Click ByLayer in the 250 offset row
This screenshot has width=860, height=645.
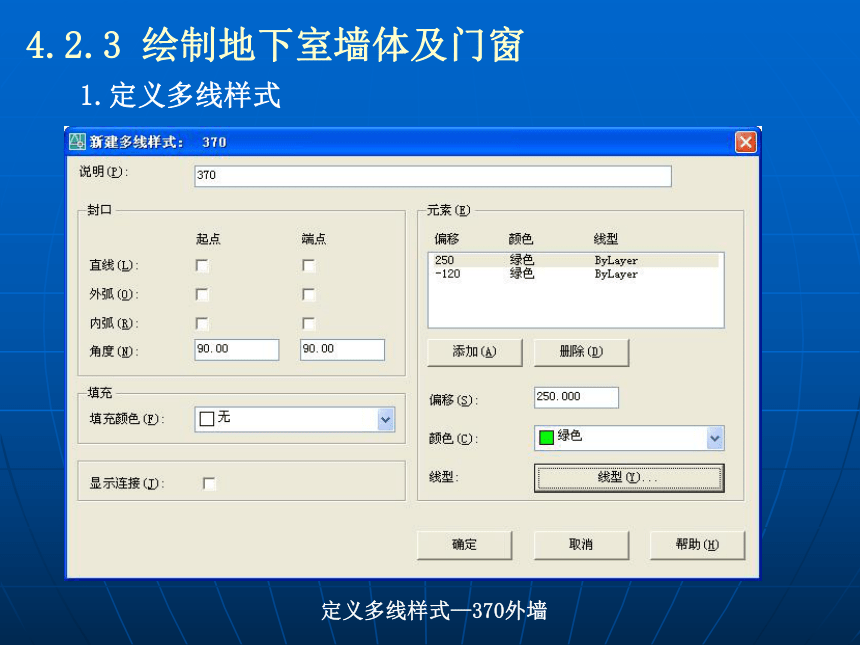coord(616,261)
